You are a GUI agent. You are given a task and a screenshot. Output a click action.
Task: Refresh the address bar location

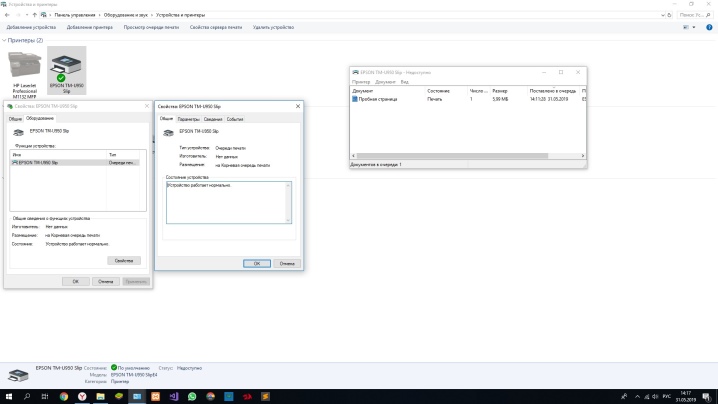[x=669, y=15]
